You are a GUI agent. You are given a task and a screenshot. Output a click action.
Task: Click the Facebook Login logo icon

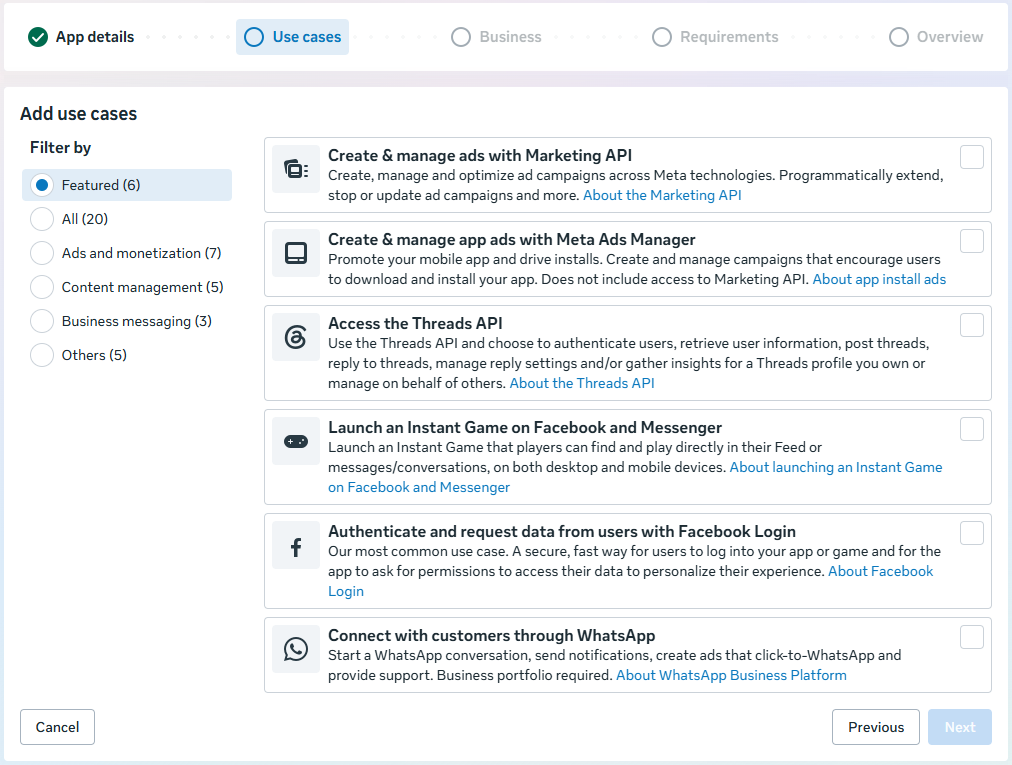(296, 547)
